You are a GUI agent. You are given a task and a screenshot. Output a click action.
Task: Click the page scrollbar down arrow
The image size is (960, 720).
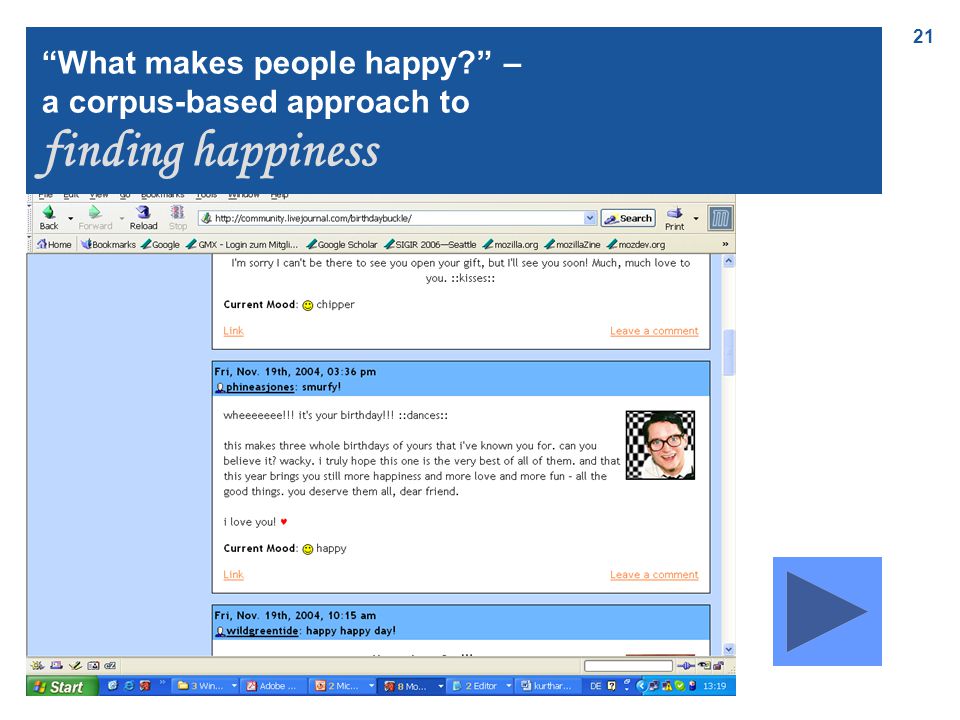pos(729,650)
